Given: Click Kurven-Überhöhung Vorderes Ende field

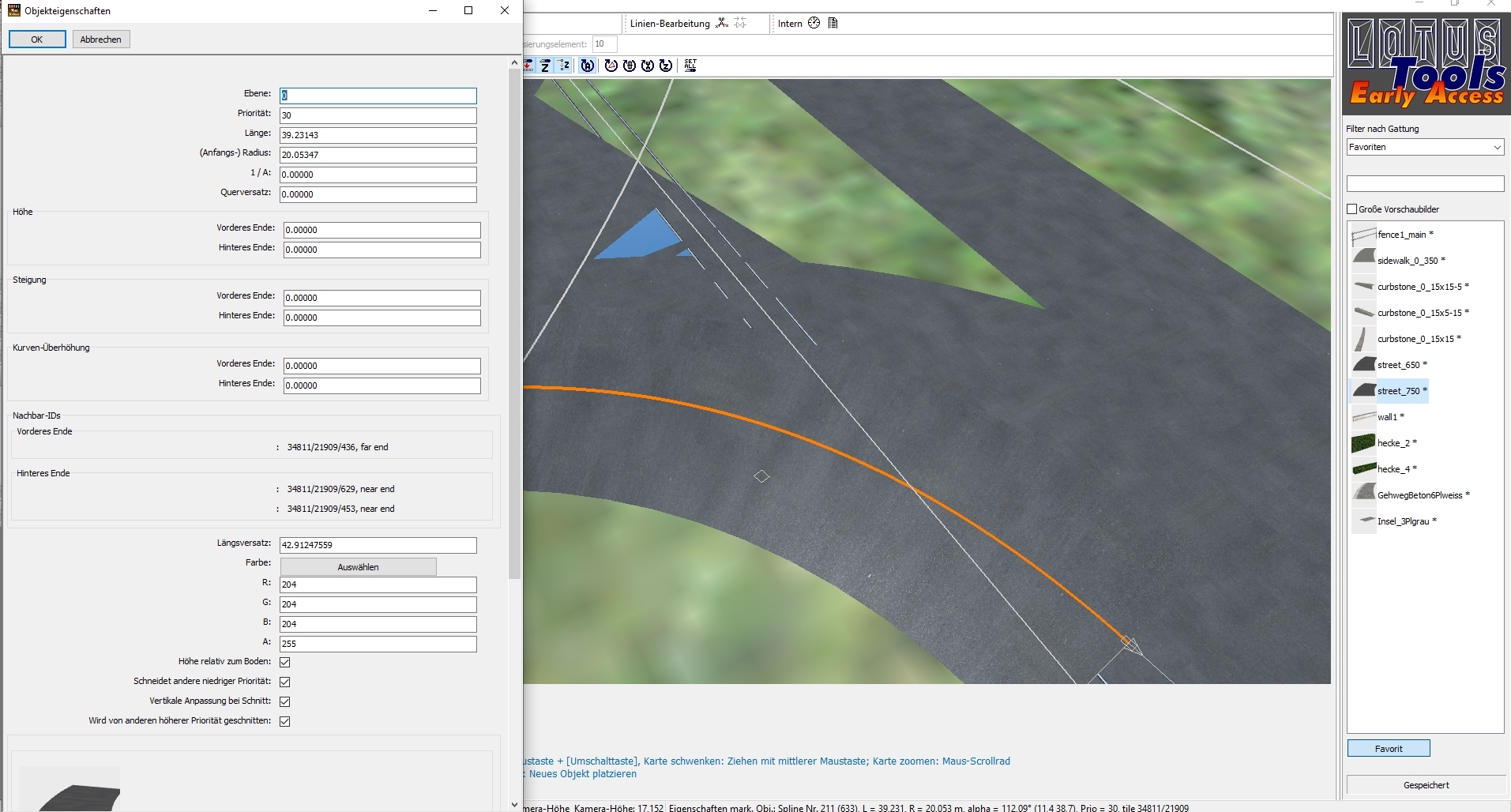Looking at the screenshot, I should 382,366.
